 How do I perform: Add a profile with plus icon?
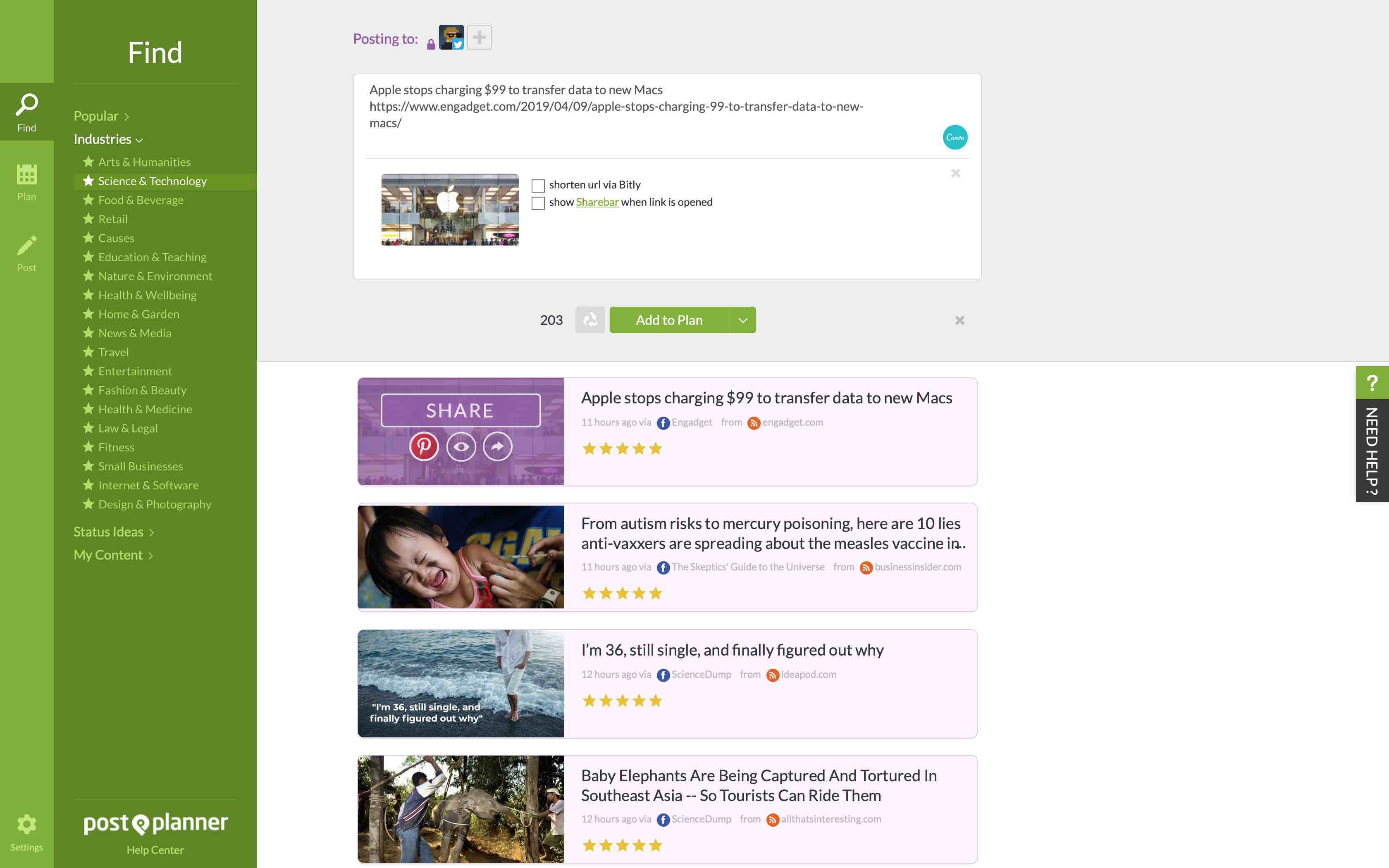tap(479, 38)
